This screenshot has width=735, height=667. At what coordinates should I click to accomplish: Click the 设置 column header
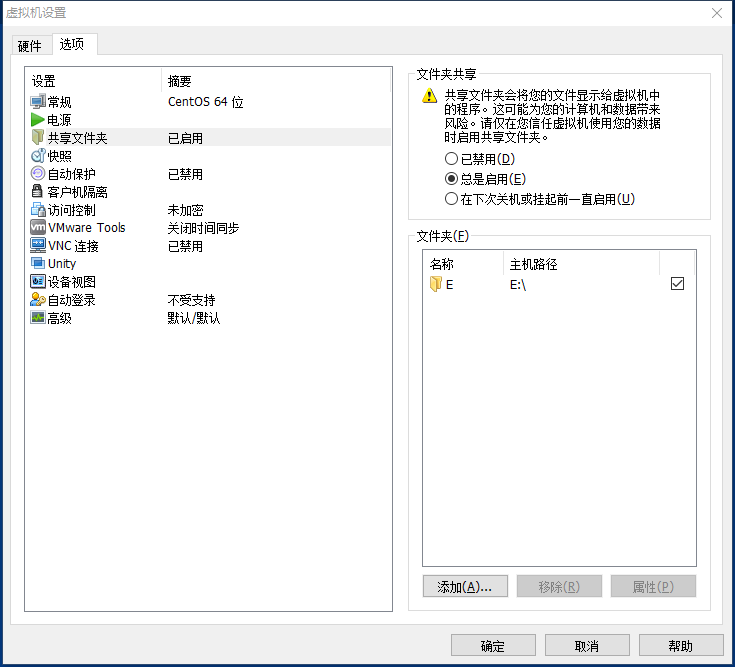click(93, 81)
